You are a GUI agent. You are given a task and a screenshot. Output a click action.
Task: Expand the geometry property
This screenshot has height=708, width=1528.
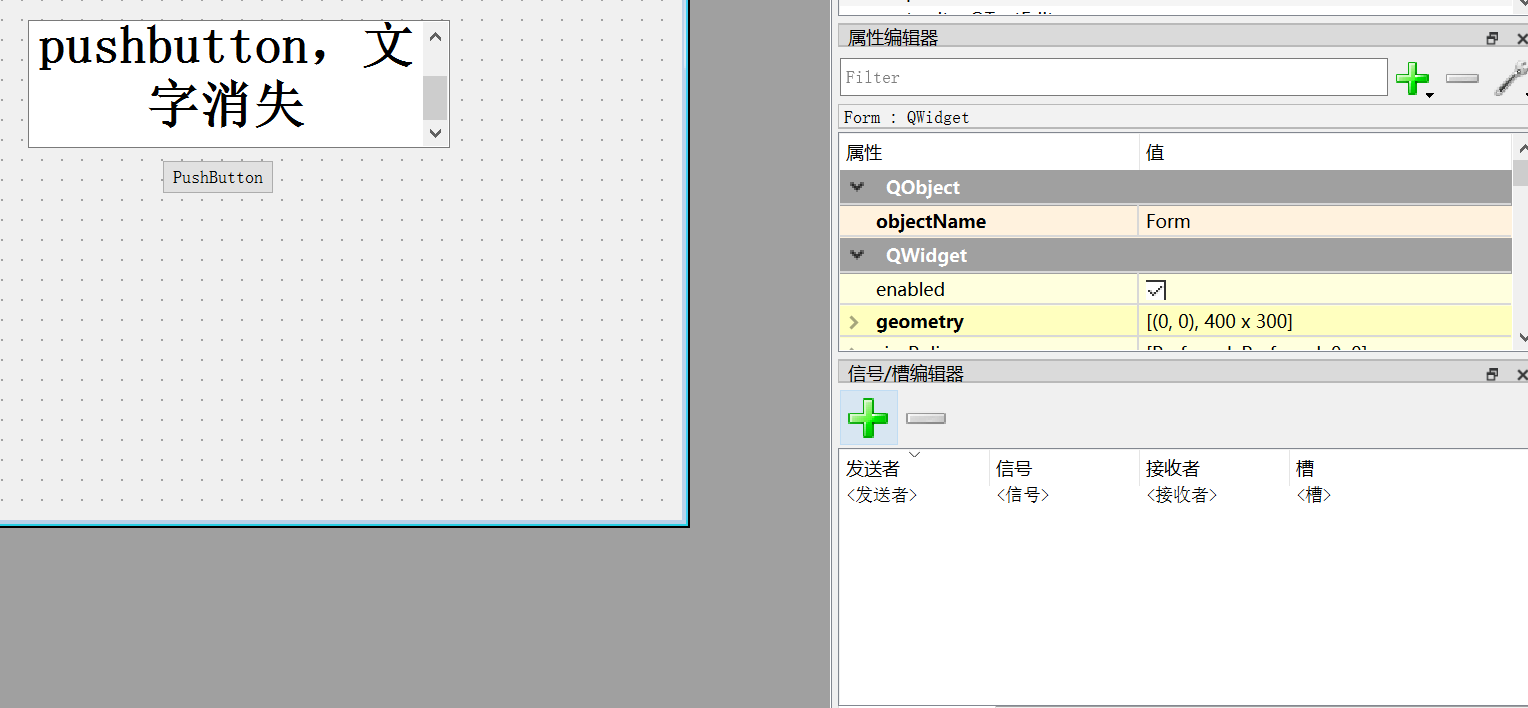853,321
